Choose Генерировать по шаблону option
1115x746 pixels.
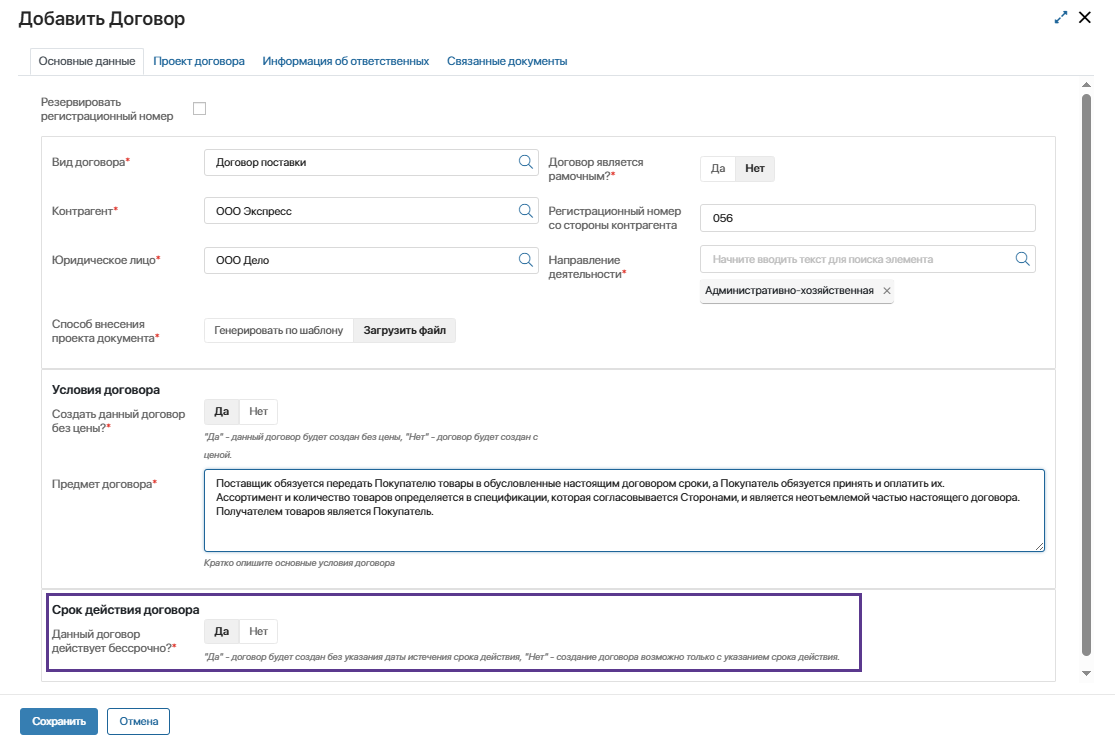279,330
